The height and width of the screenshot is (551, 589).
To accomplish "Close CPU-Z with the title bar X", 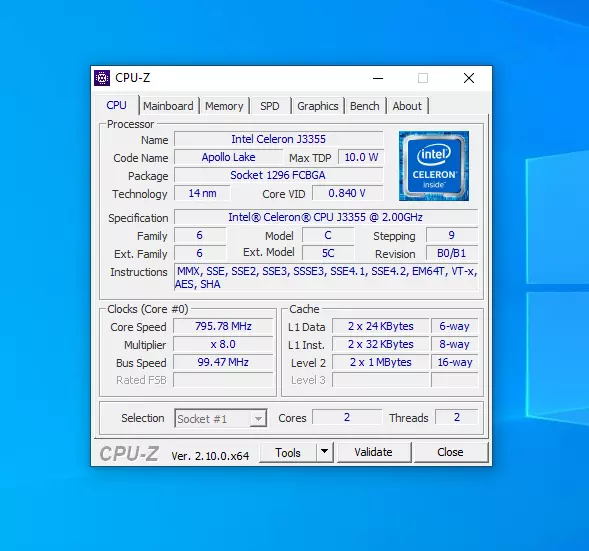I will click(x=469, y=78).
